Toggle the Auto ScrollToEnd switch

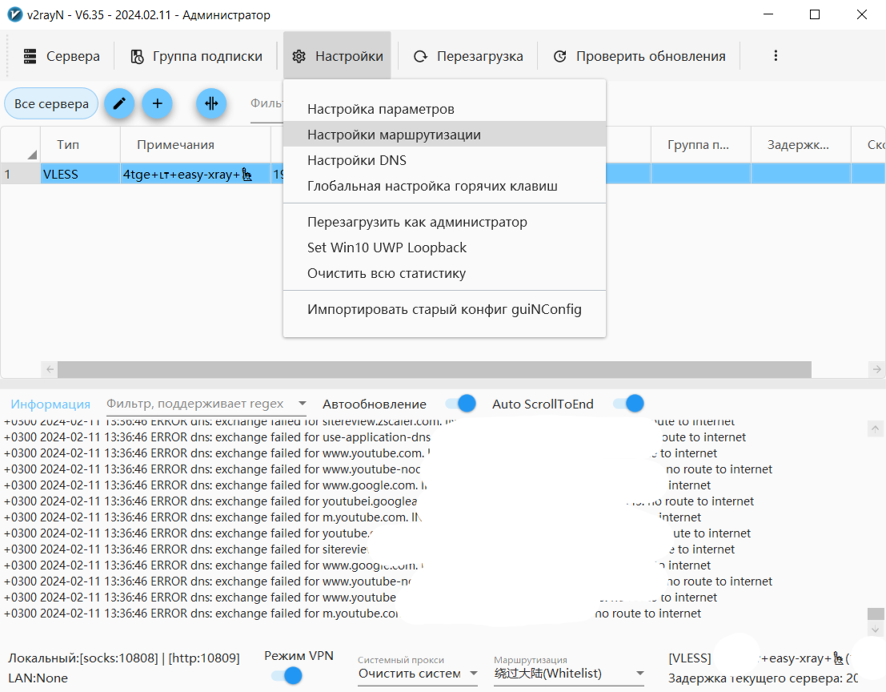(x=628, y=404)
